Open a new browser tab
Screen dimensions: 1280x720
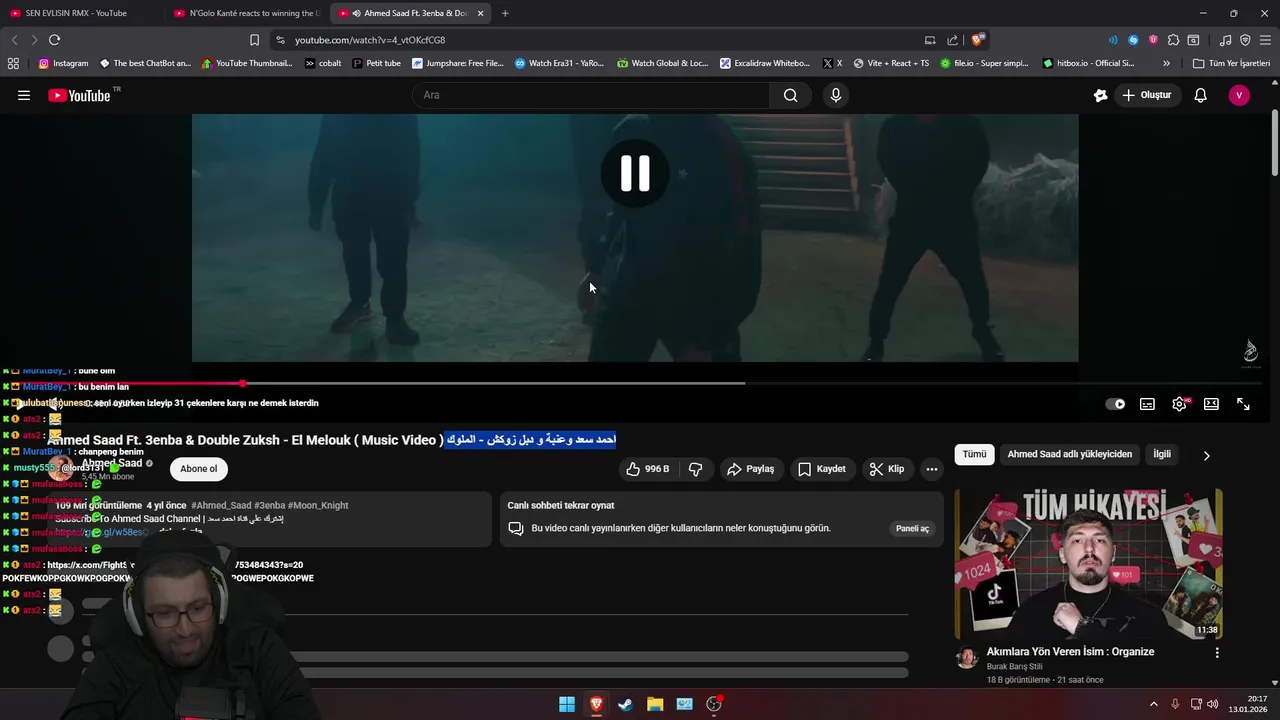(505, 13)
